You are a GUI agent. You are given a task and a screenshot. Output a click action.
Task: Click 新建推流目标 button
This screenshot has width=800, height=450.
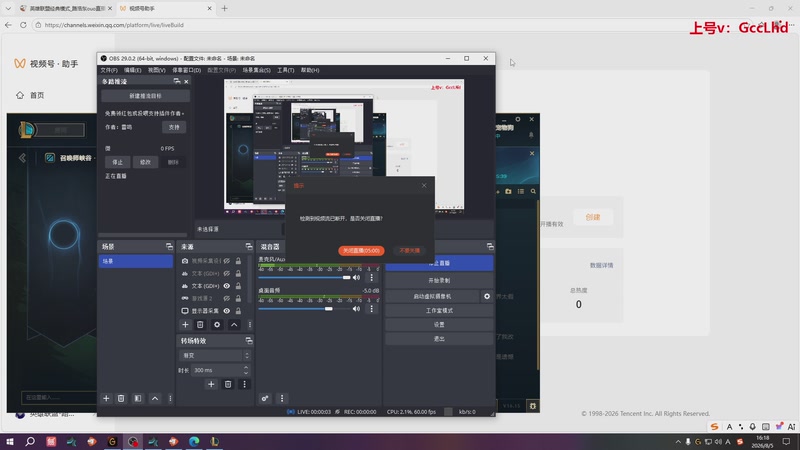(x=145, y=96)
